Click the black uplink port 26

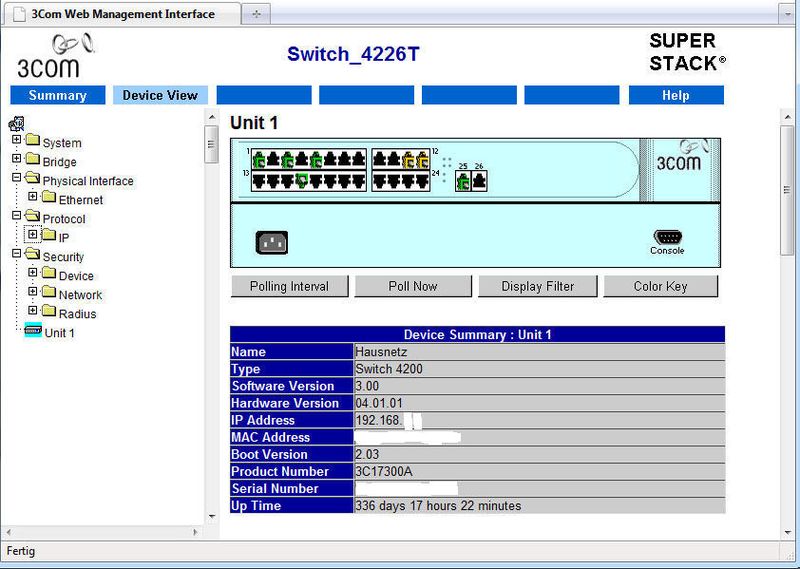tap(479, 182)
